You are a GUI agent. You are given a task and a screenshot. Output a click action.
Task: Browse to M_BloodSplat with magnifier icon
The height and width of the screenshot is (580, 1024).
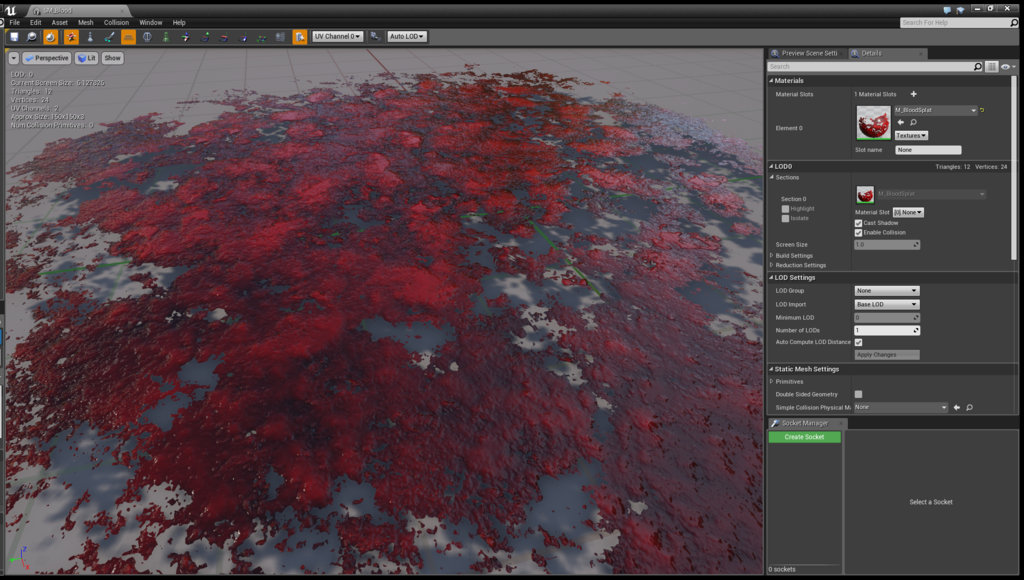[914, 122]
